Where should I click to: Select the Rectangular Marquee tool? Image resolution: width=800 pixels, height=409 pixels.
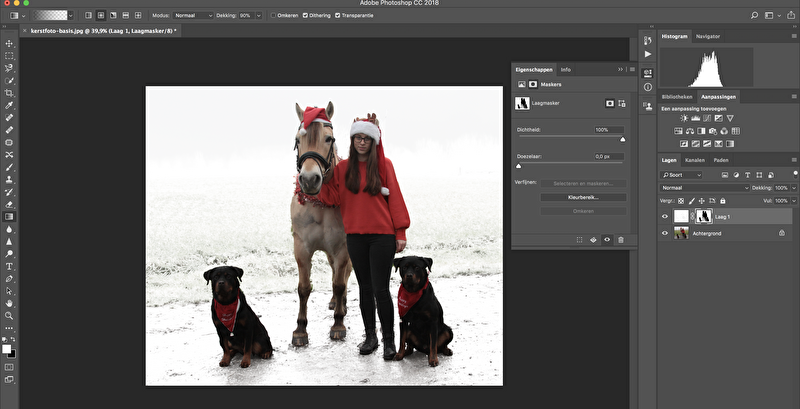click(9, 56)
